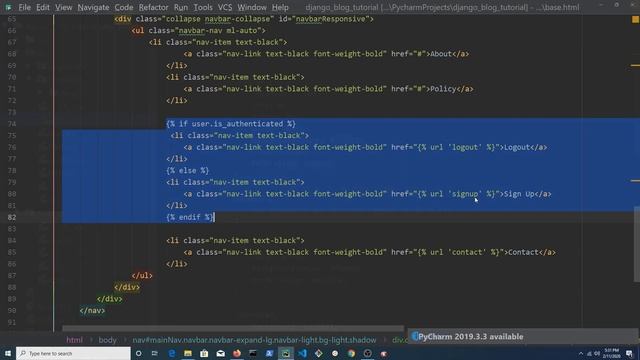Click the volume icon in system tray

pyautogui.click(x=597, y=353)
